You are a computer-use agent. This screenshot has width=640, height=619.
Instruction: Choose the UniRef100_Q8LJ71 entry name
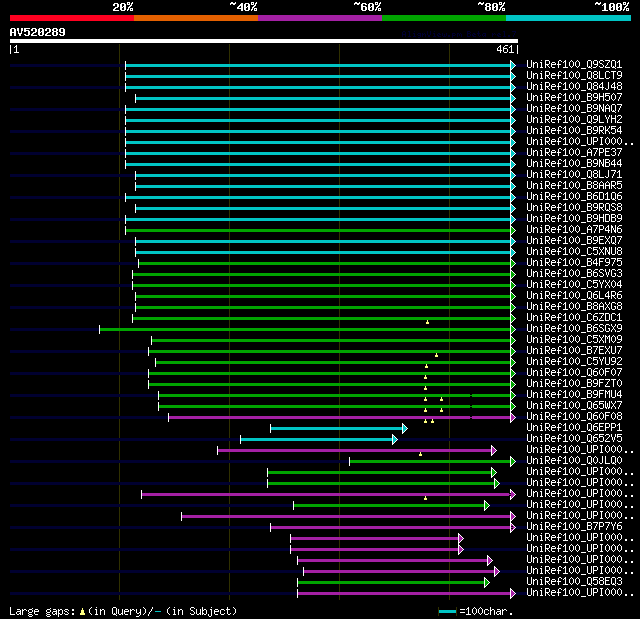pyautogui.click(x=574, y=175)
